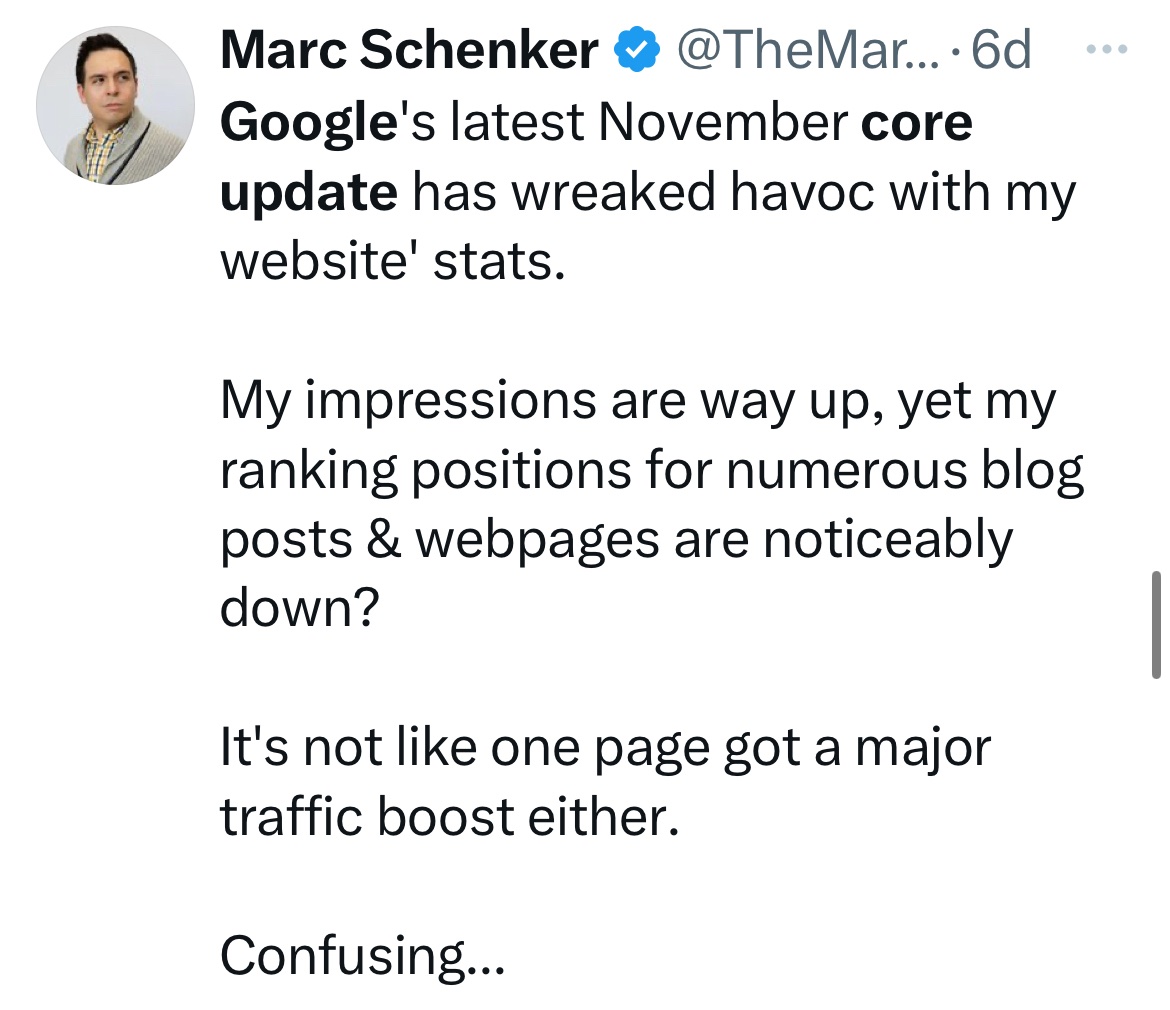Click the scrollbar thumb on the right edge
1170x1010 pixels.
point(1156,625)
